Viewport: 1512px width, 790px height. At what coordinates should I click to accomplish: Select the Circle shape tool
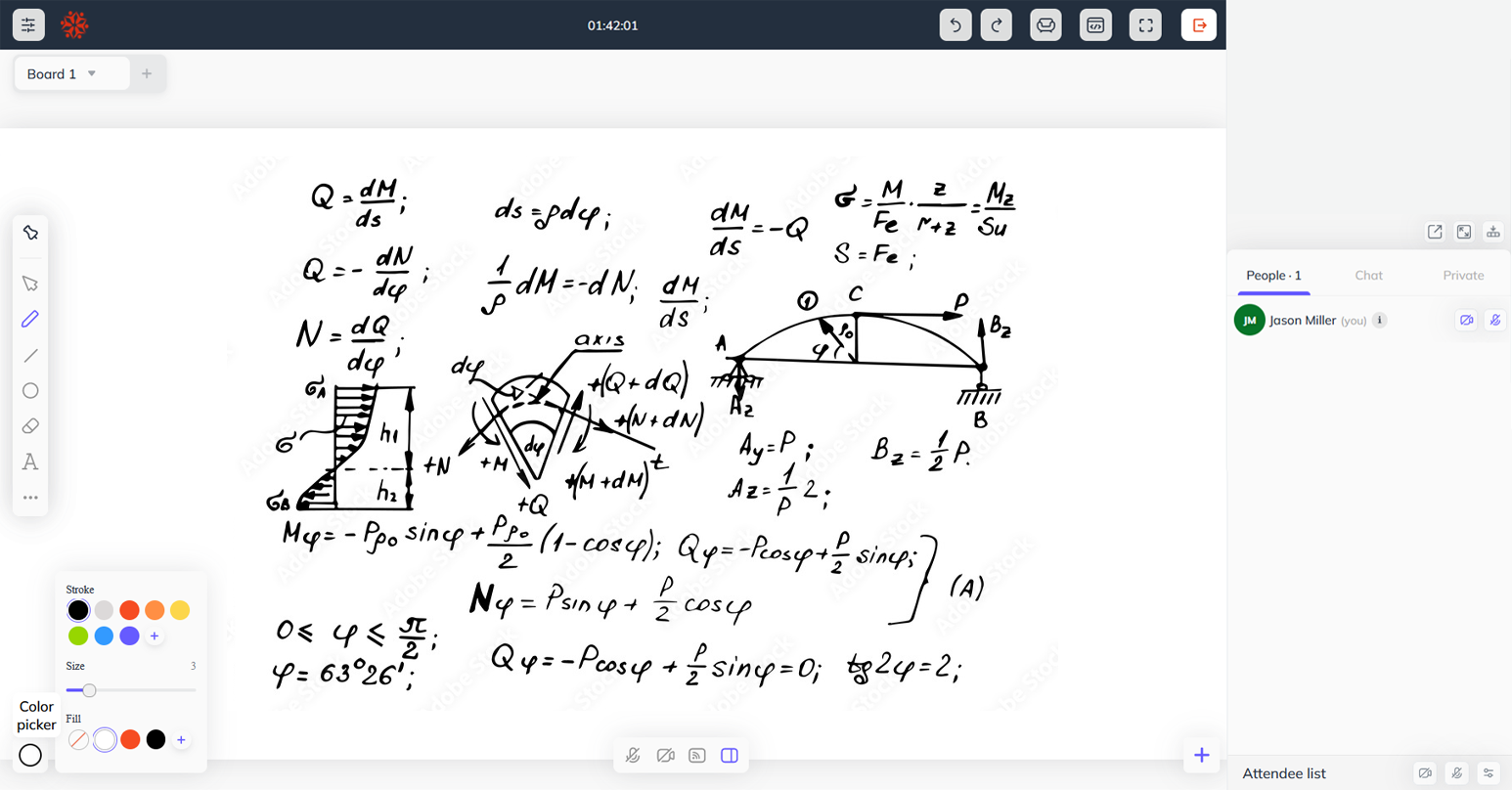pyautogui.click(x=30, y=391)
